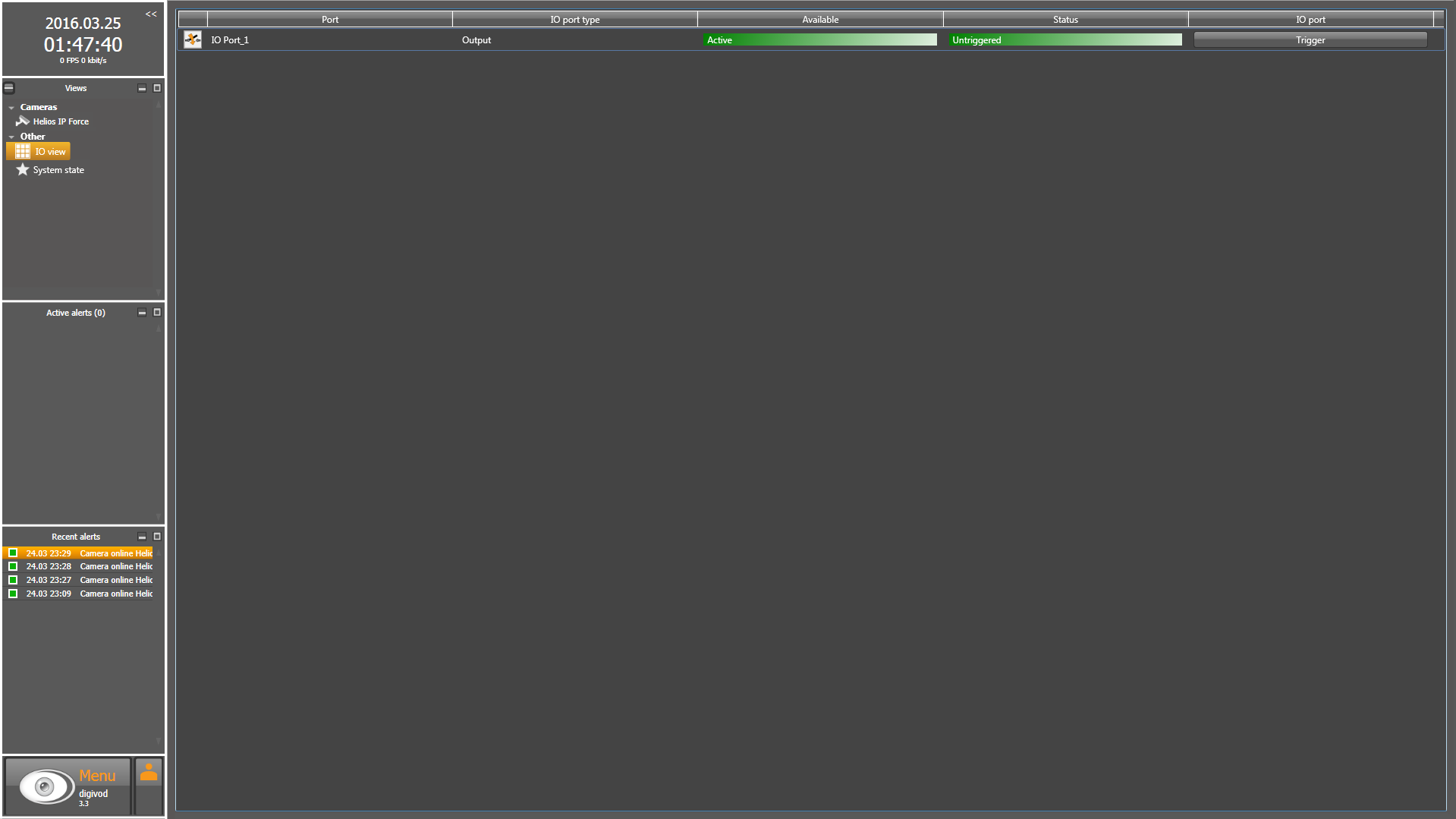Maximize the Active alerts panel

point(157,313)
